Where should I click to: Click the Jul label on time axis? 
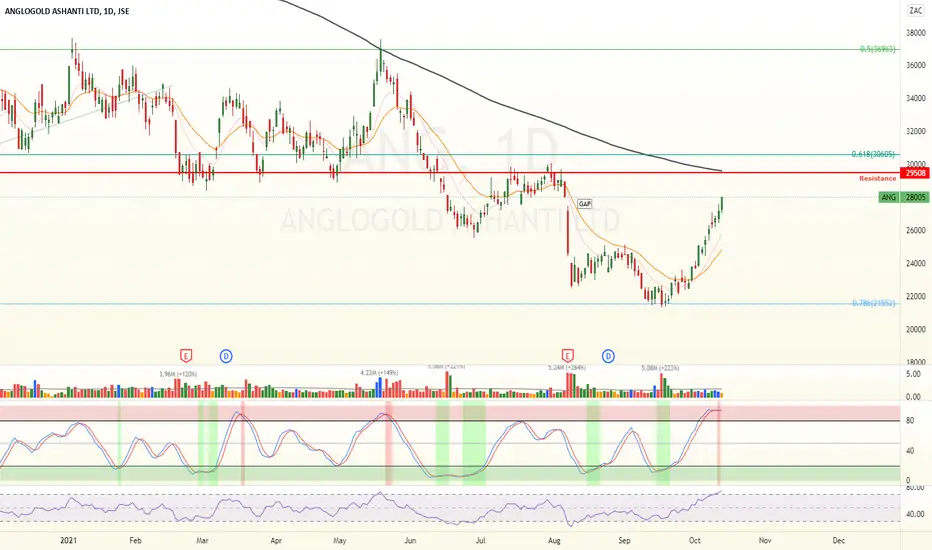coord(480,540)
